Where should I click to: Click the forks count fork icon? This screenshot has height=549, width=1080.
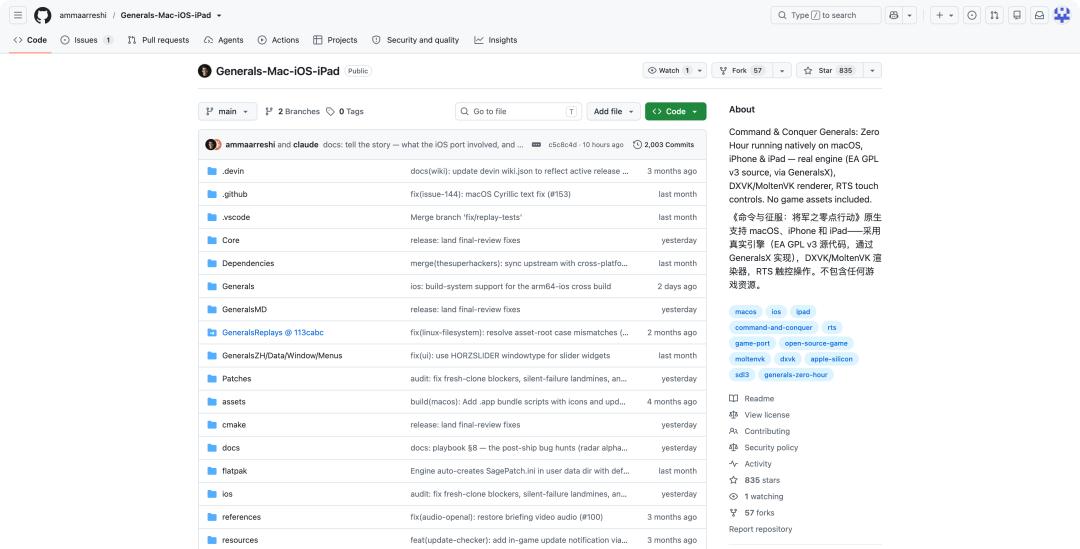(x=734, y=512)
